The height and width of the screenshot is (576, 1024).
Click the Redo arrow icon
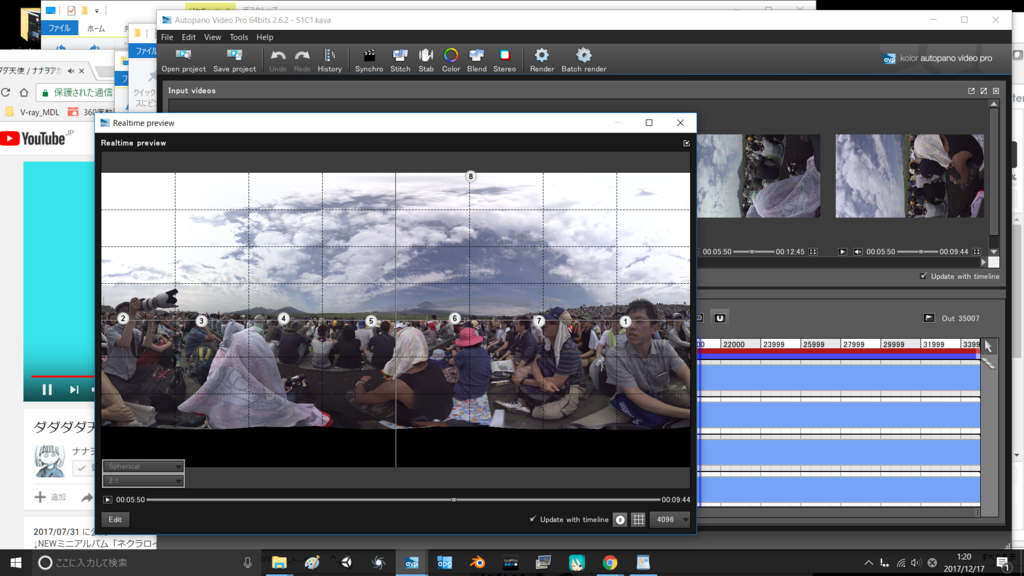pos(302,56)
